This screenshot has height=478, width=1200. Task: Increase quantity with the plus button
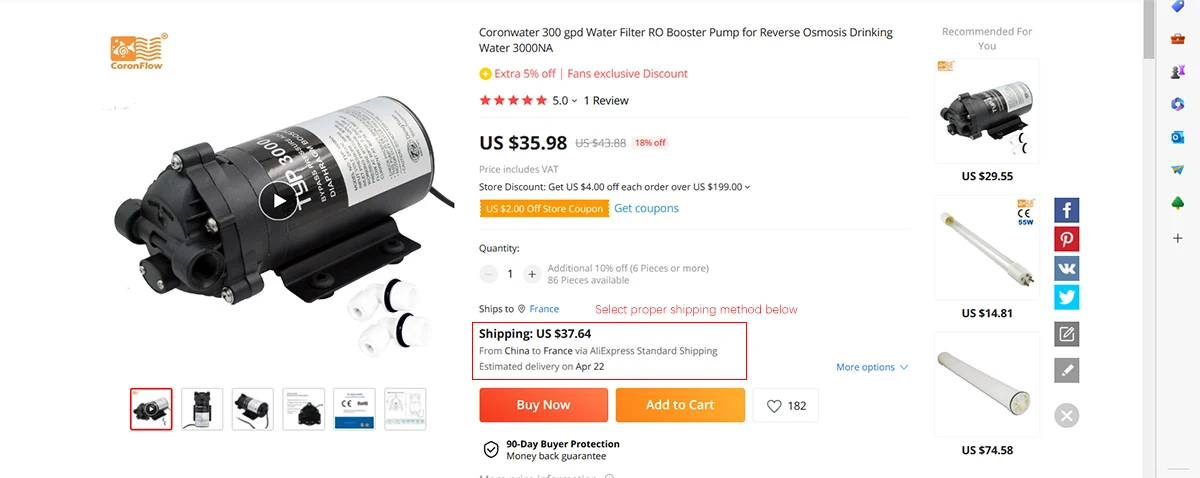[x=532, y=274]
